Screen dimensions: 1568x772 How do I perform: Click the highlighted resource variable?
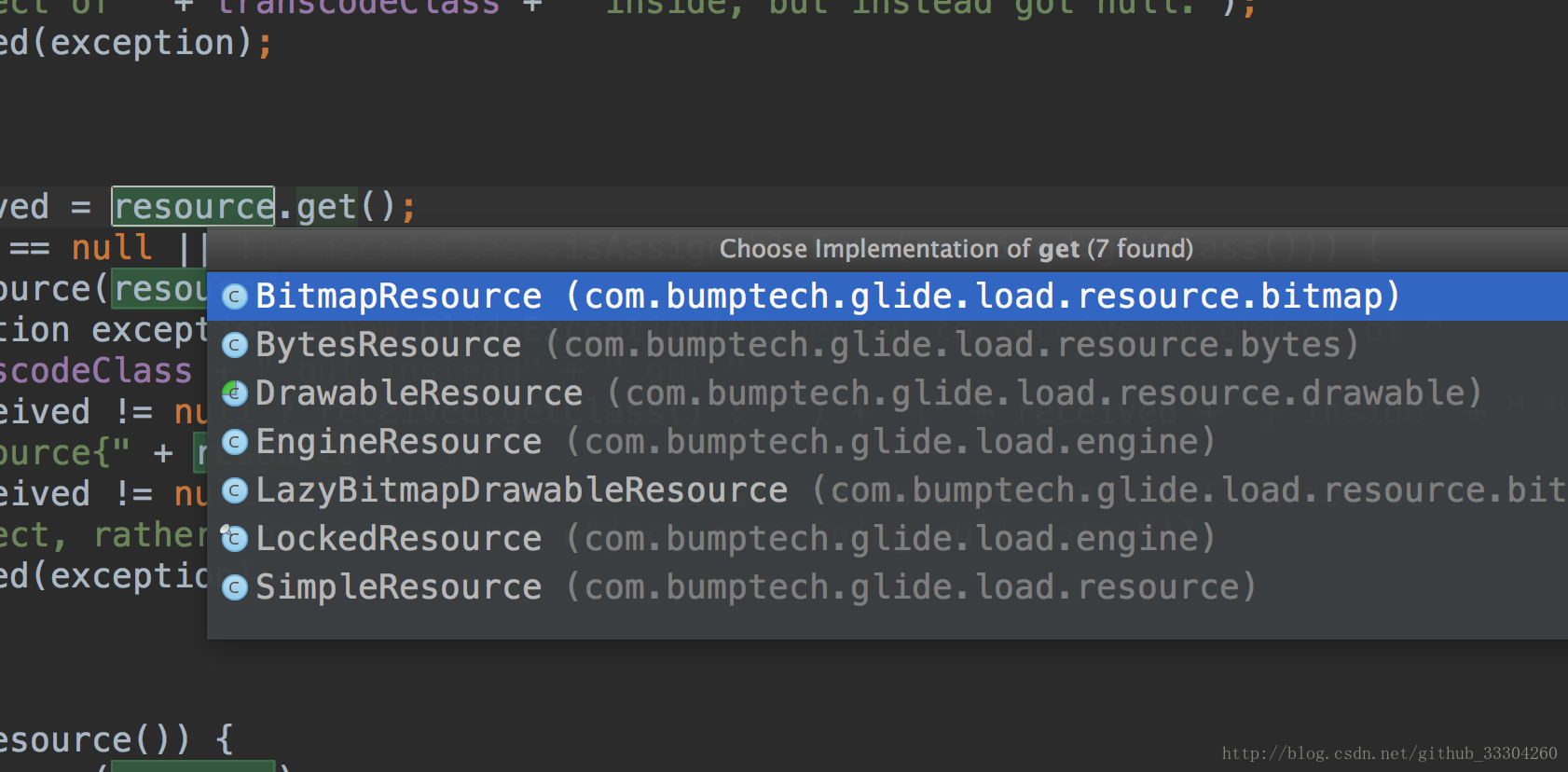click(193, 206)
